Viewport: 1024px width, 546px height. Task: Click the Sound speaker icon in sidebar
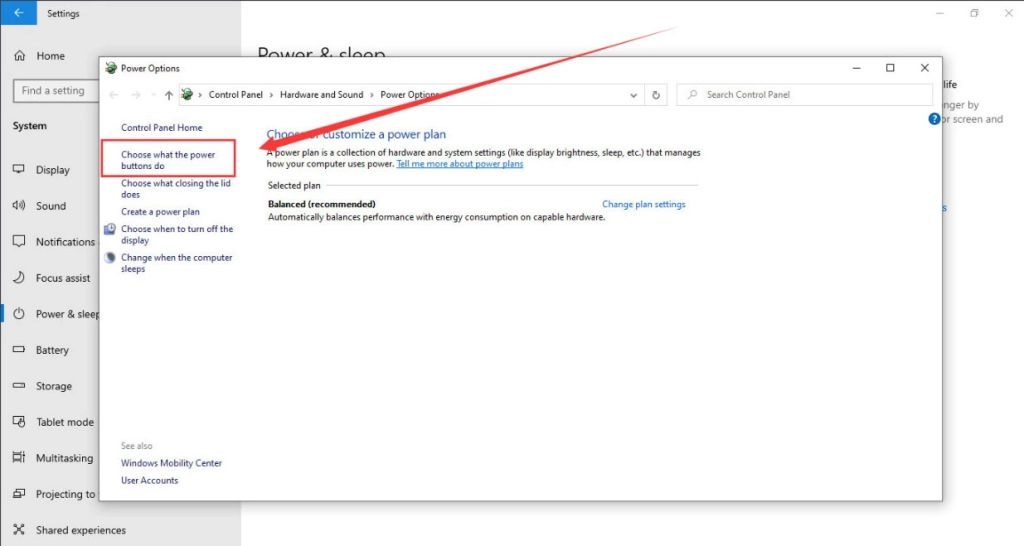(x=18, y=206)
